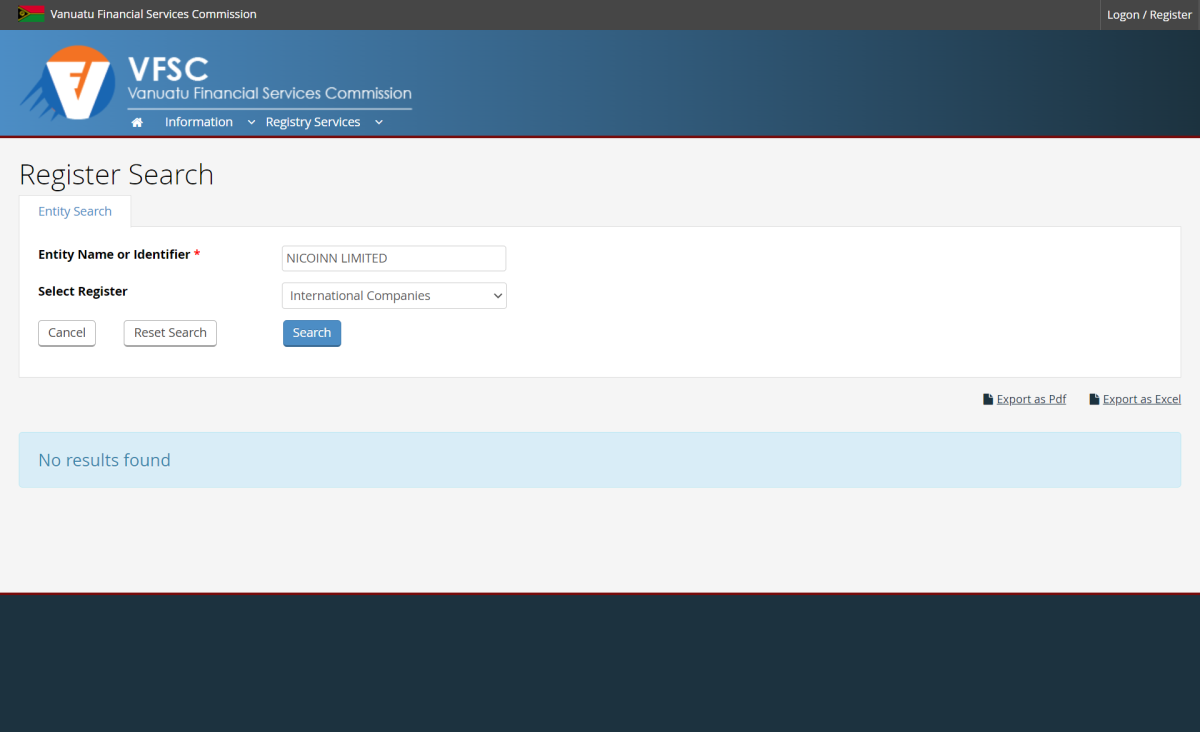Click the No results found banner
Screen dimensions: 1200x732
coord(599,460)
